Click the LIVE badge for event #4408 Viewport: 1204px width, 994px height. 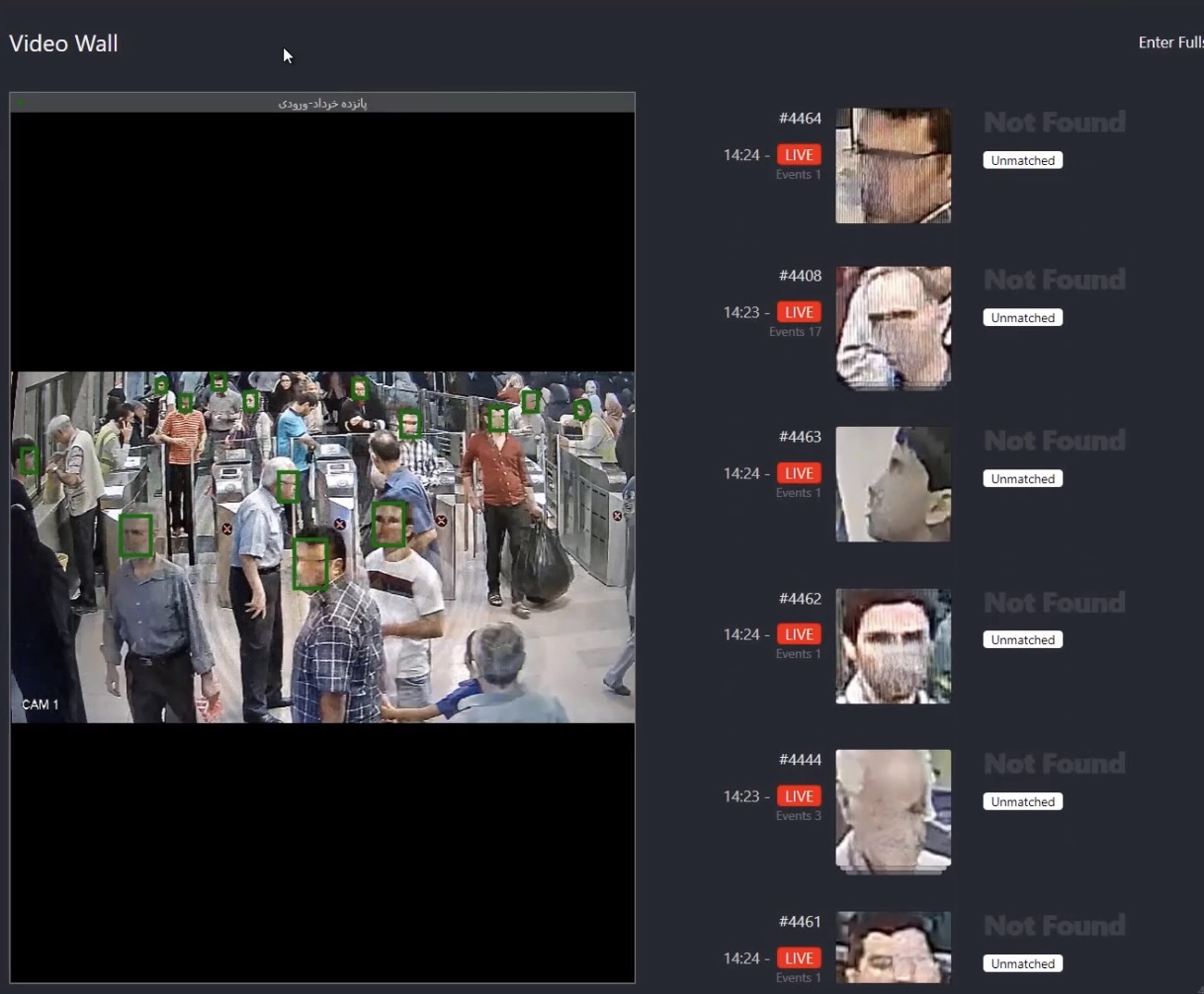click(x=799, y=312)
